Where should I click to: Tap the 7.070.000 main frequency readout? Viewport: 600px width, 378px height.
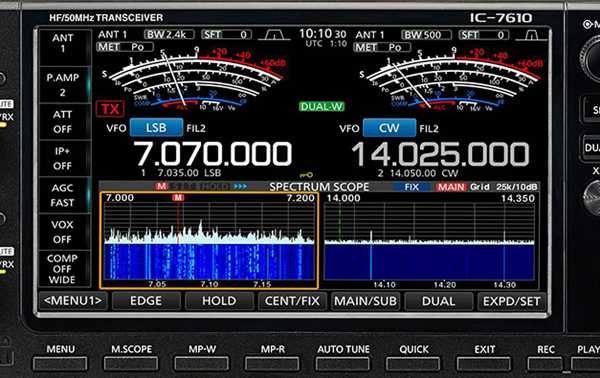pyautogui.click(x=212, y=154)
